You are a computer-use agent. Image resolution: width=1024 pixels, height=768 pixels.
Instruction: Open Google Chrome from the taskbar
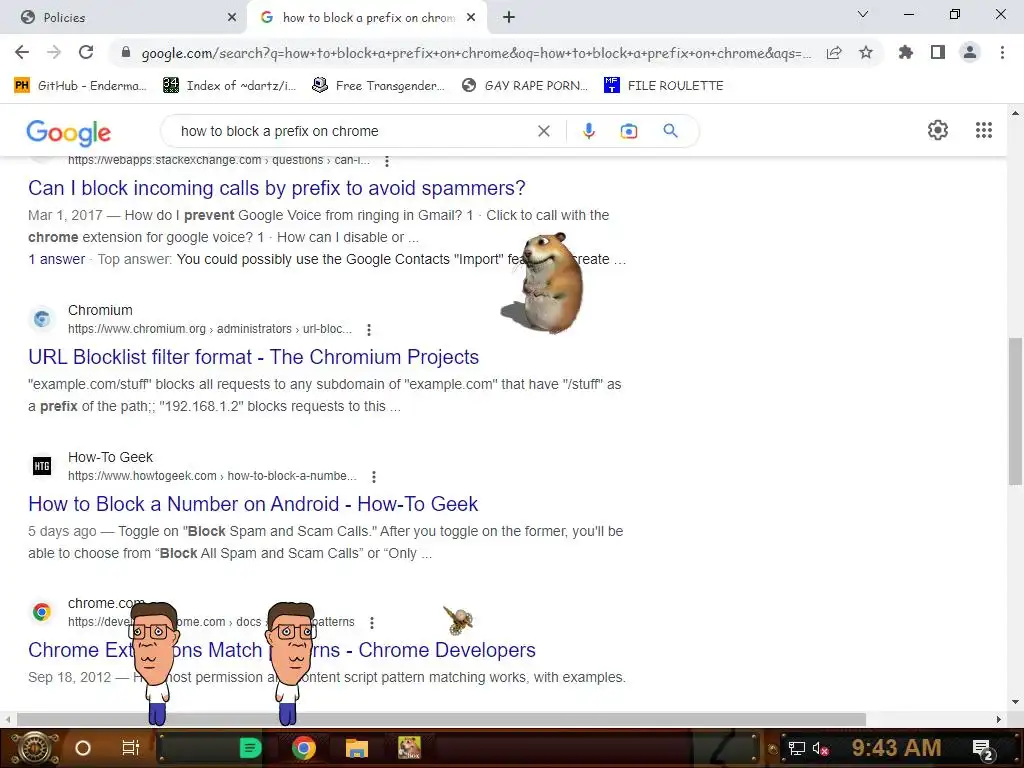(304, 748)
